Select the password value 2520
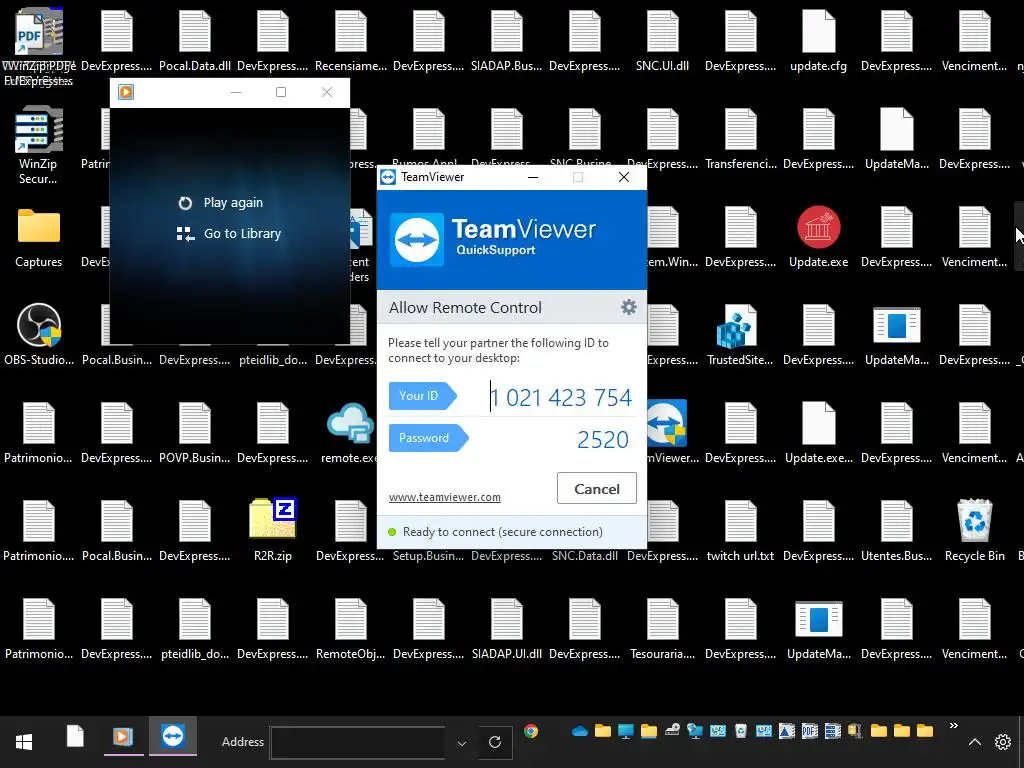The height and width of the screenshot is (768, 1024). tap(603, 440)
